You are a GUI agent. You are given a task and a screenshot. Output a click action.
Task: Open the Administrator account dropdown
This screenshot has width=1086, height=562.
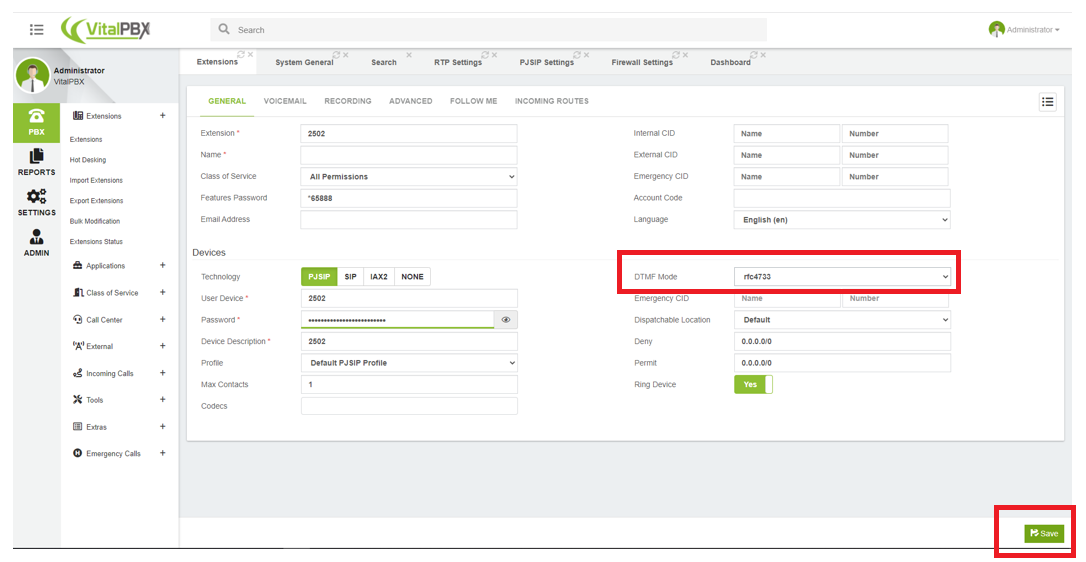(1024, 30)
